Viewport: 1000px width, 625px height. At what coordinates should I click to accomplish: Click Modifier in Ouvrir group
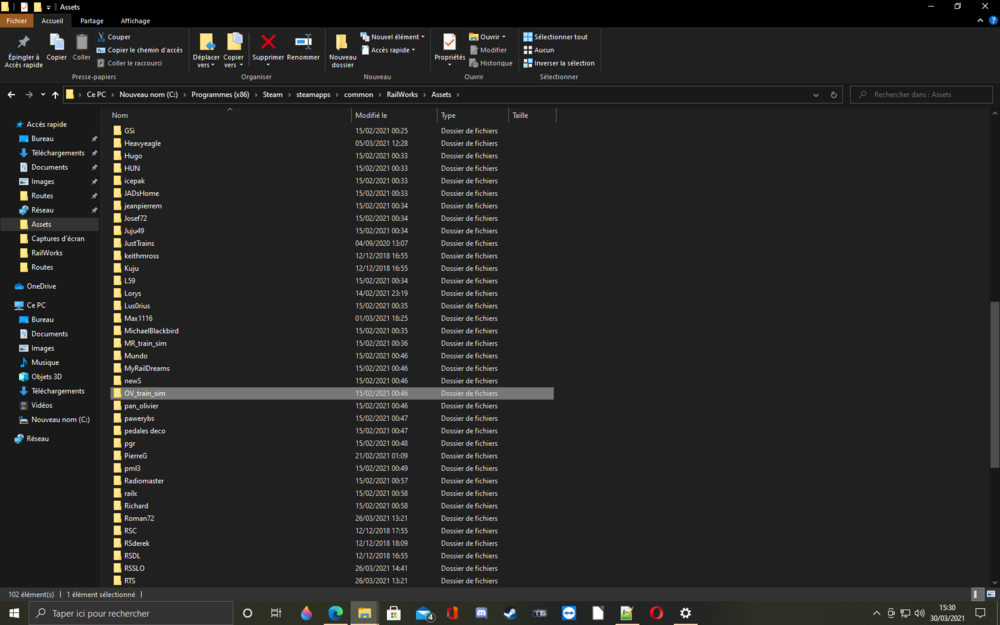pos(488,50)
